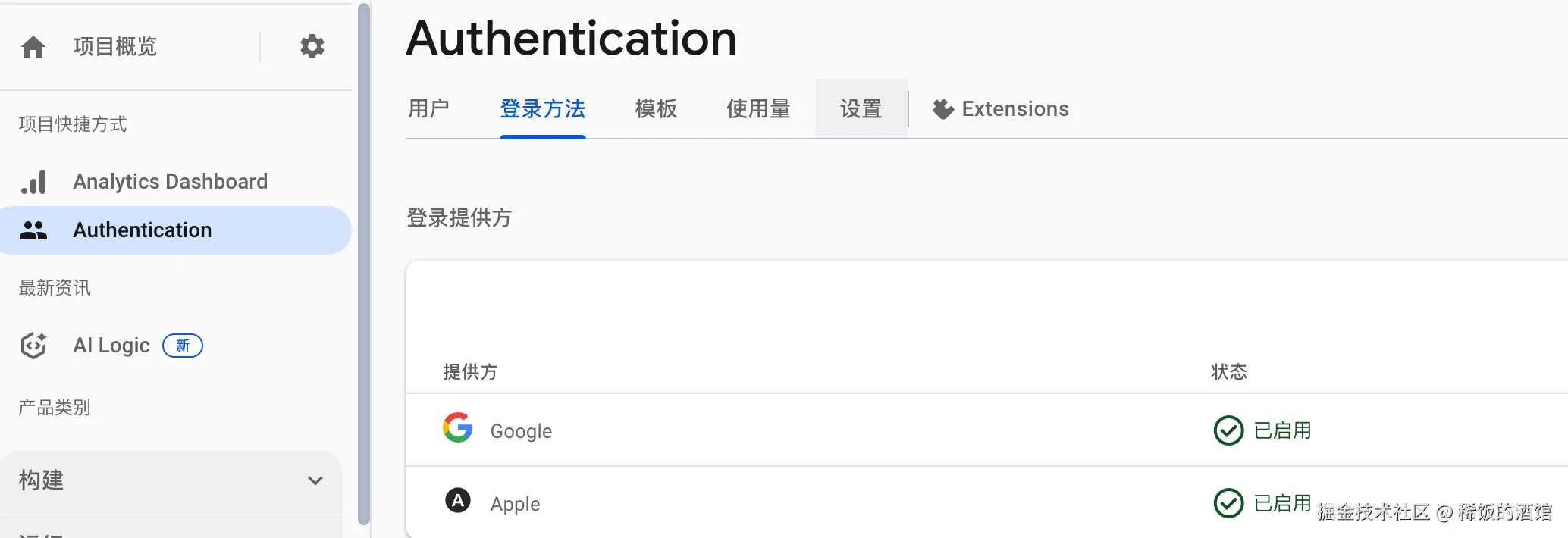Click Apple's 已启用 status checkmark
The width and height of the screenshot is (1568, 538).
point(1228,503)
